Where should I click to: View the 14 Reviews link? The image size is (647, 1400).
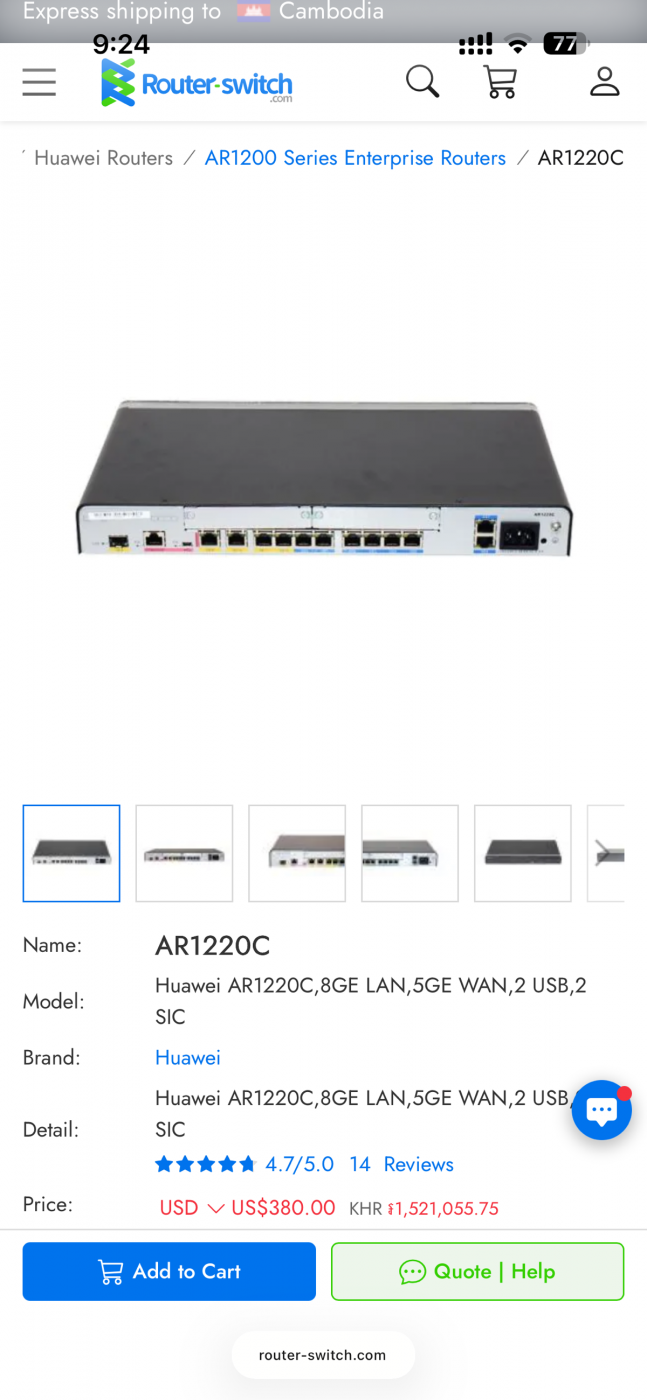[401, 1164]
